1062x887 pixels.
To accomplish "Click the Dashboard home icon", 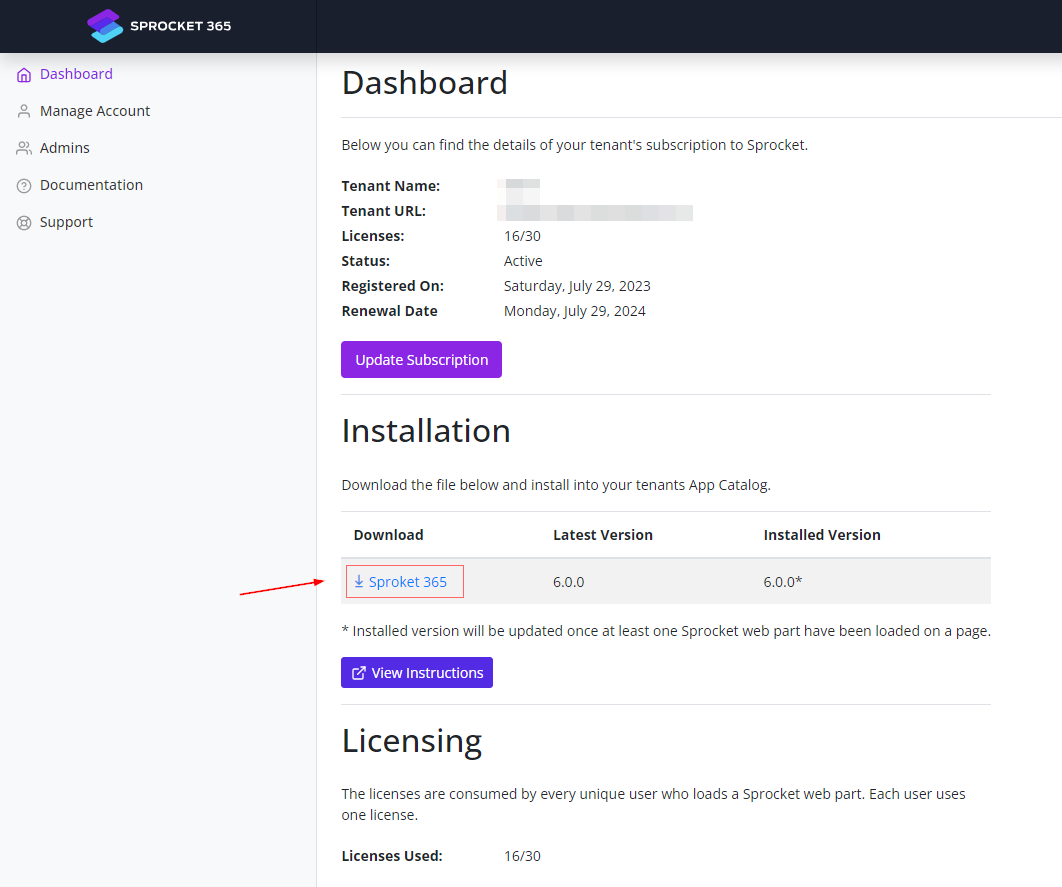I will (x=24, y=75).
